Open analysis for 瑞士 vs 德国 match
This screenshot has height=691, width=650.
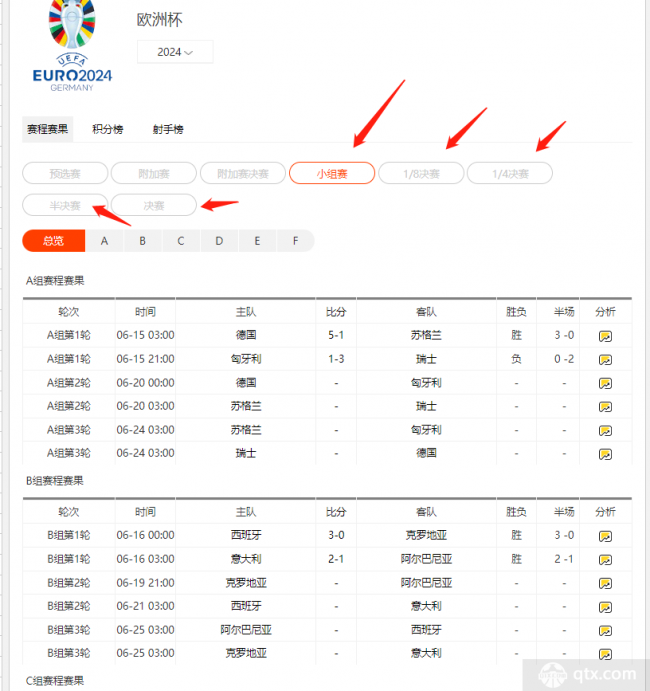605,454
